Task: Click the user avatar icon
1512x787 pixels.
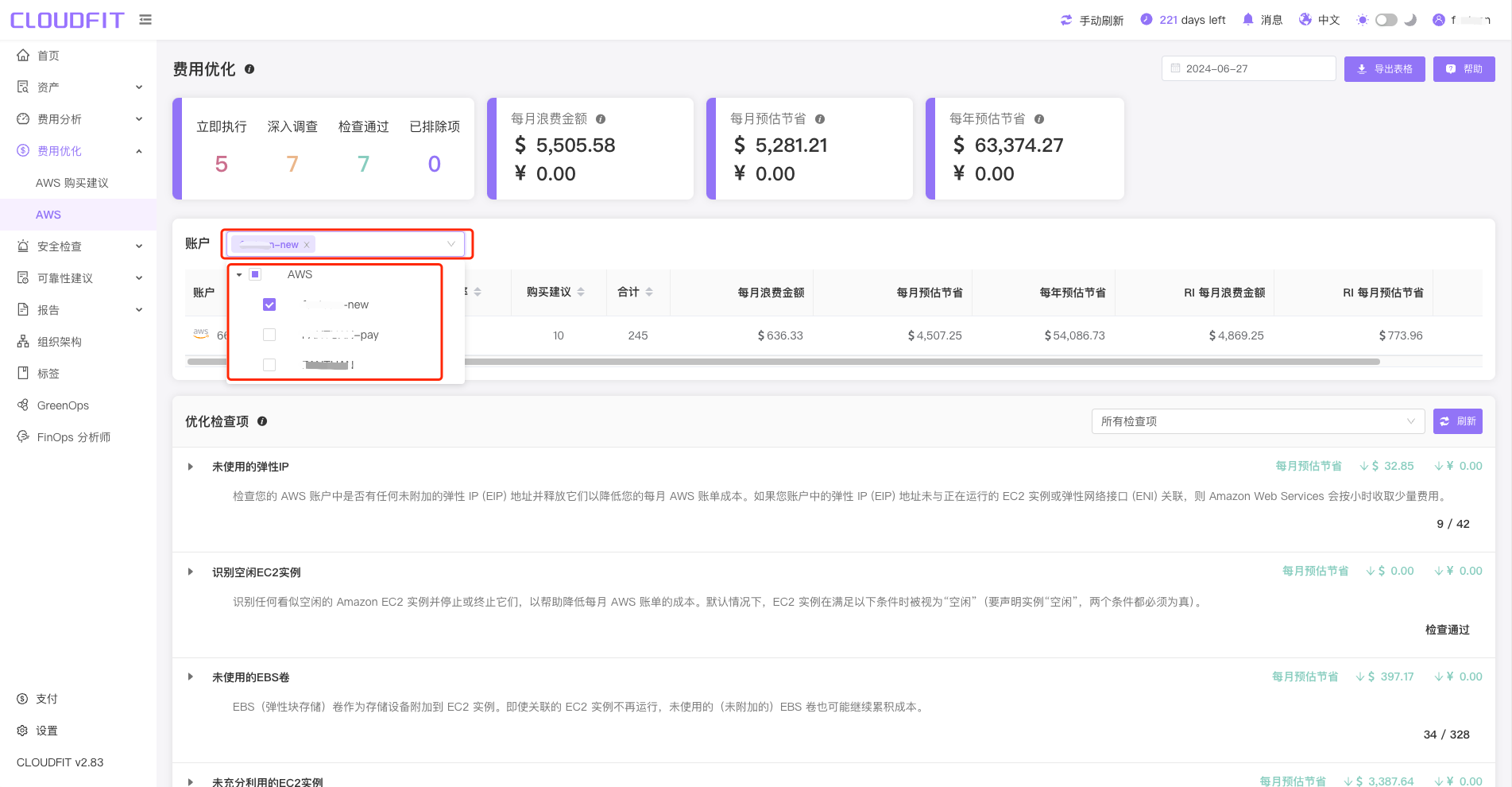Action: (x=1439, y=20)
